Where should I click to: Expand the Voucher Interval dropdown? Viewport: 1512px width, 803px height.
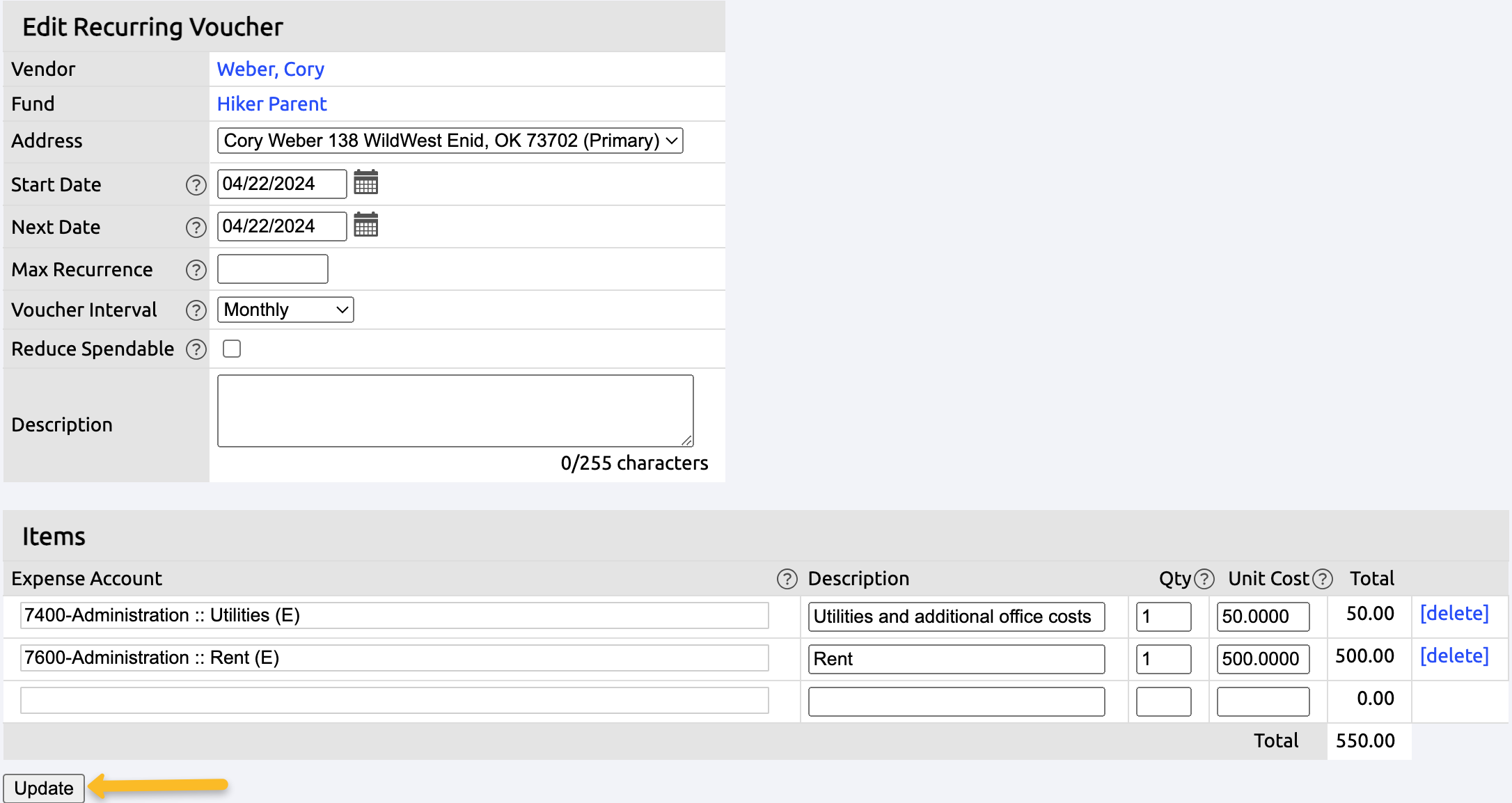pos(285,310)
